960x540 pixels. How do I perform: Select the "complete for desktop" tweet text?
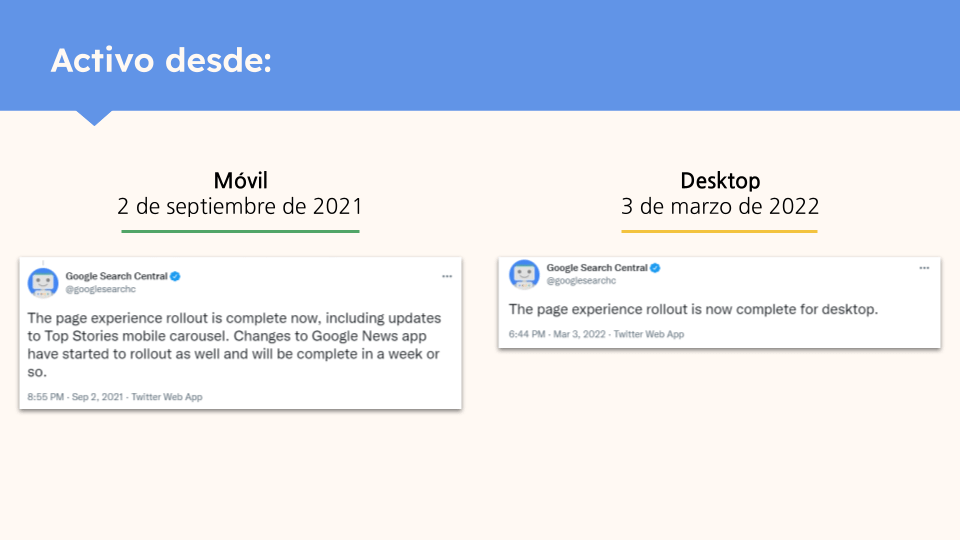pos(693,309)
